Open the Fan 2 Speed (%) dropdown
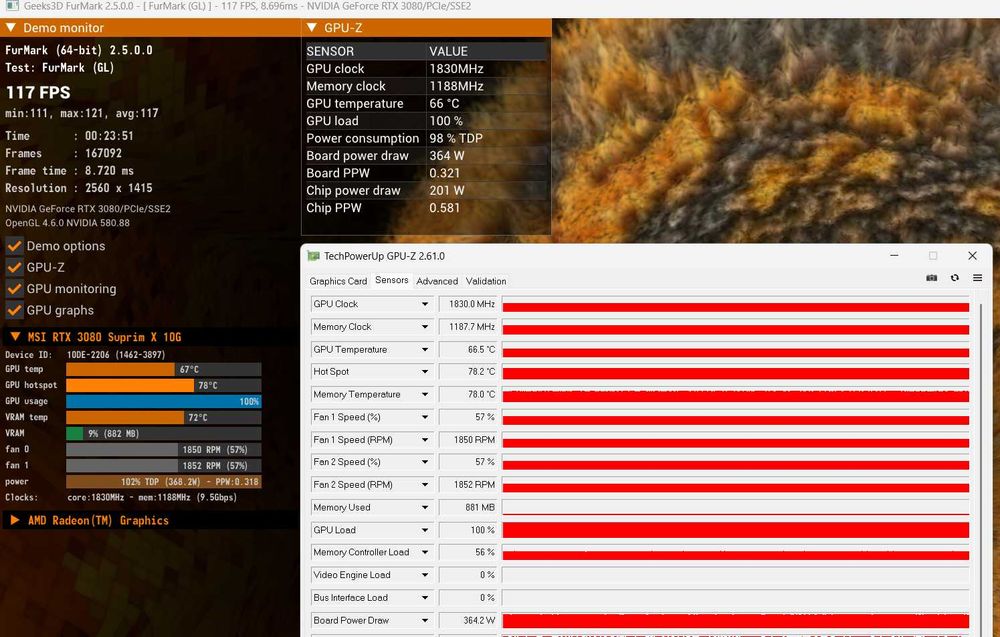This screenshot has height=637, width=1000. [x=425, y=462]
